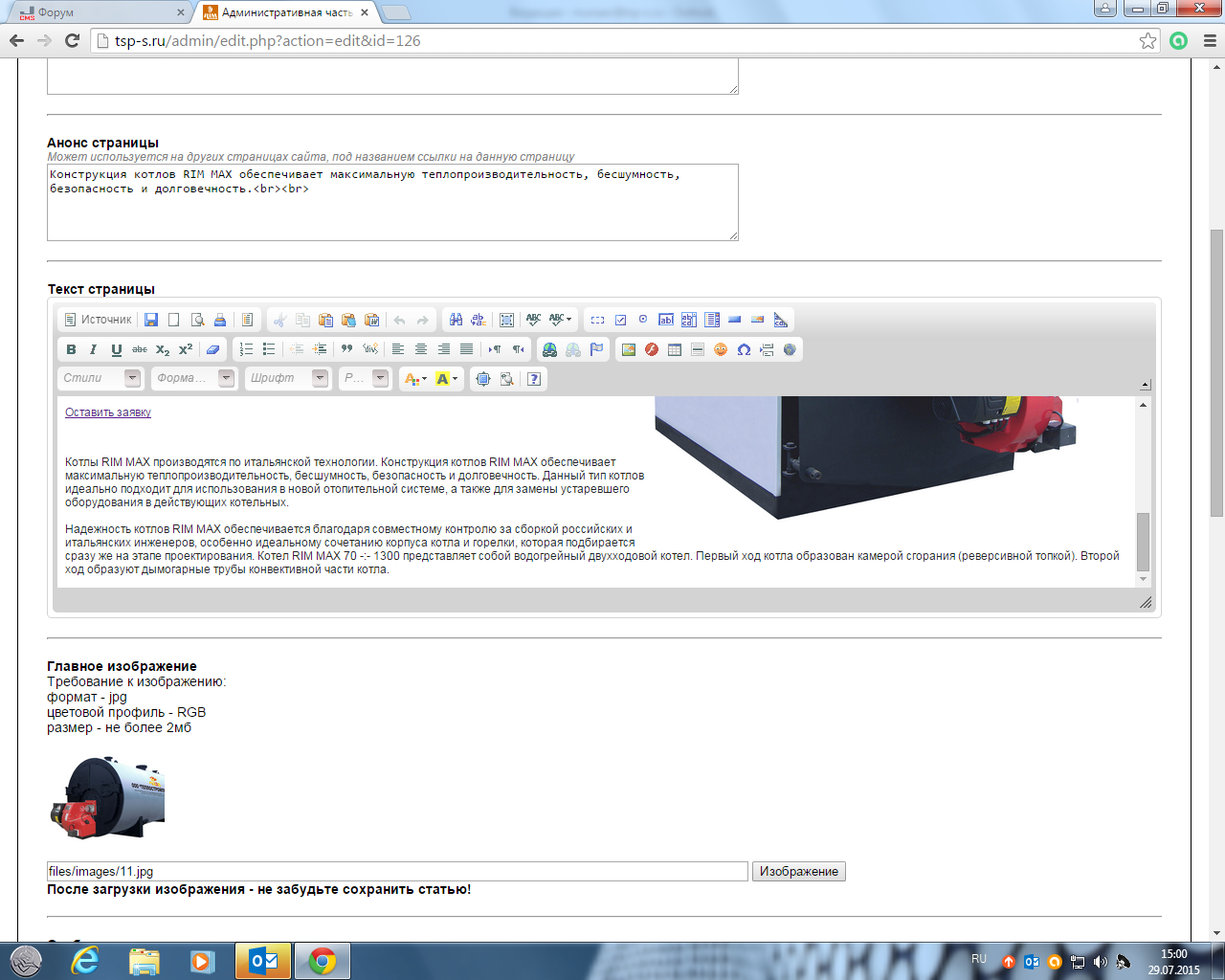Open the text color dropdown

click(415, 379)
